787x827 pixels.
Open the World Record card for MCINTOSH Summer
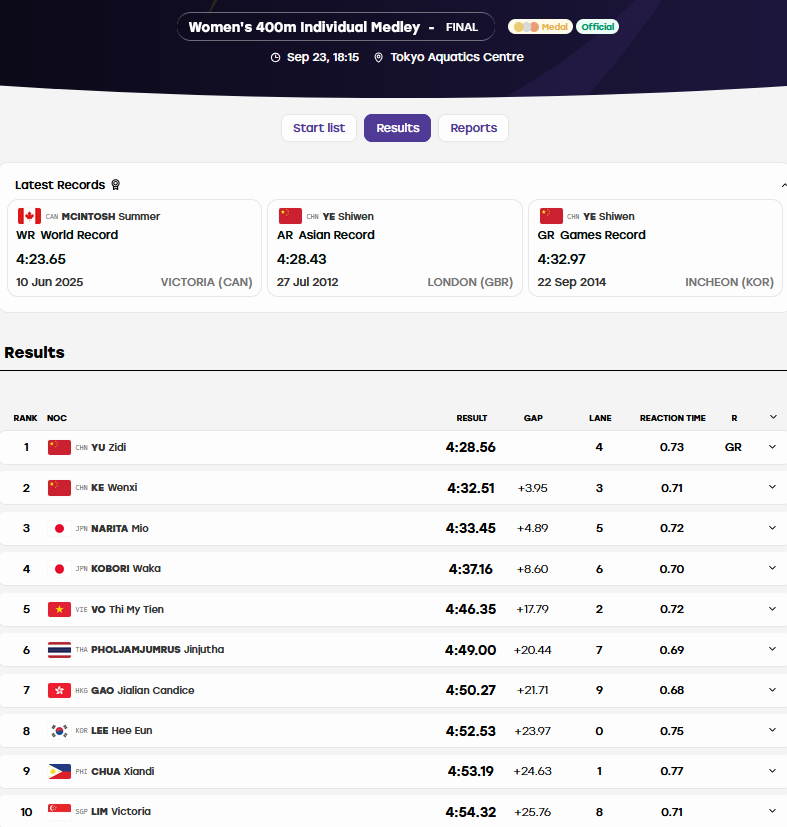click(x=135, y=248)
